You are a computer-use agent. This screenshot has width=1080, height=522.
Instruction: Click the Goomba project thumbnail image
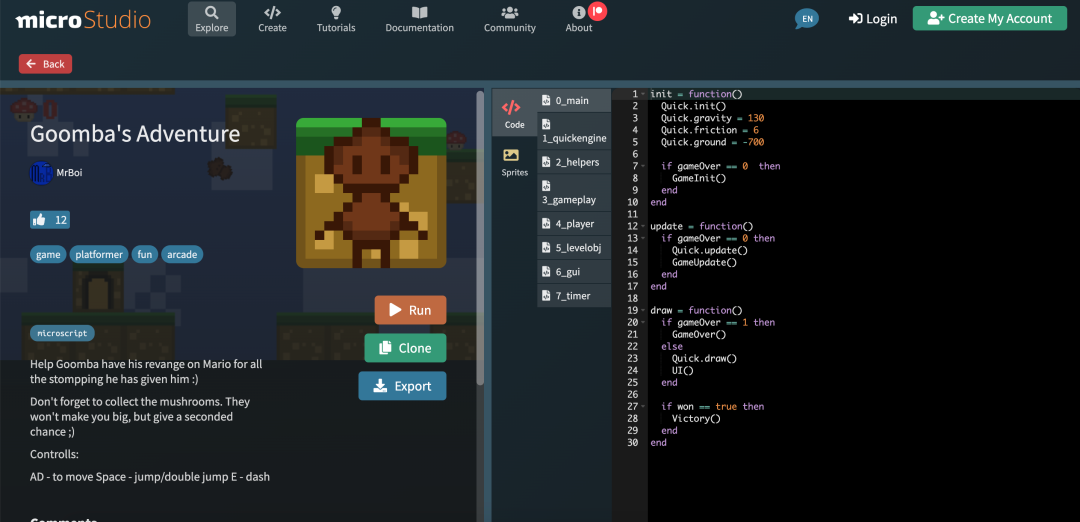coord(371,193)
